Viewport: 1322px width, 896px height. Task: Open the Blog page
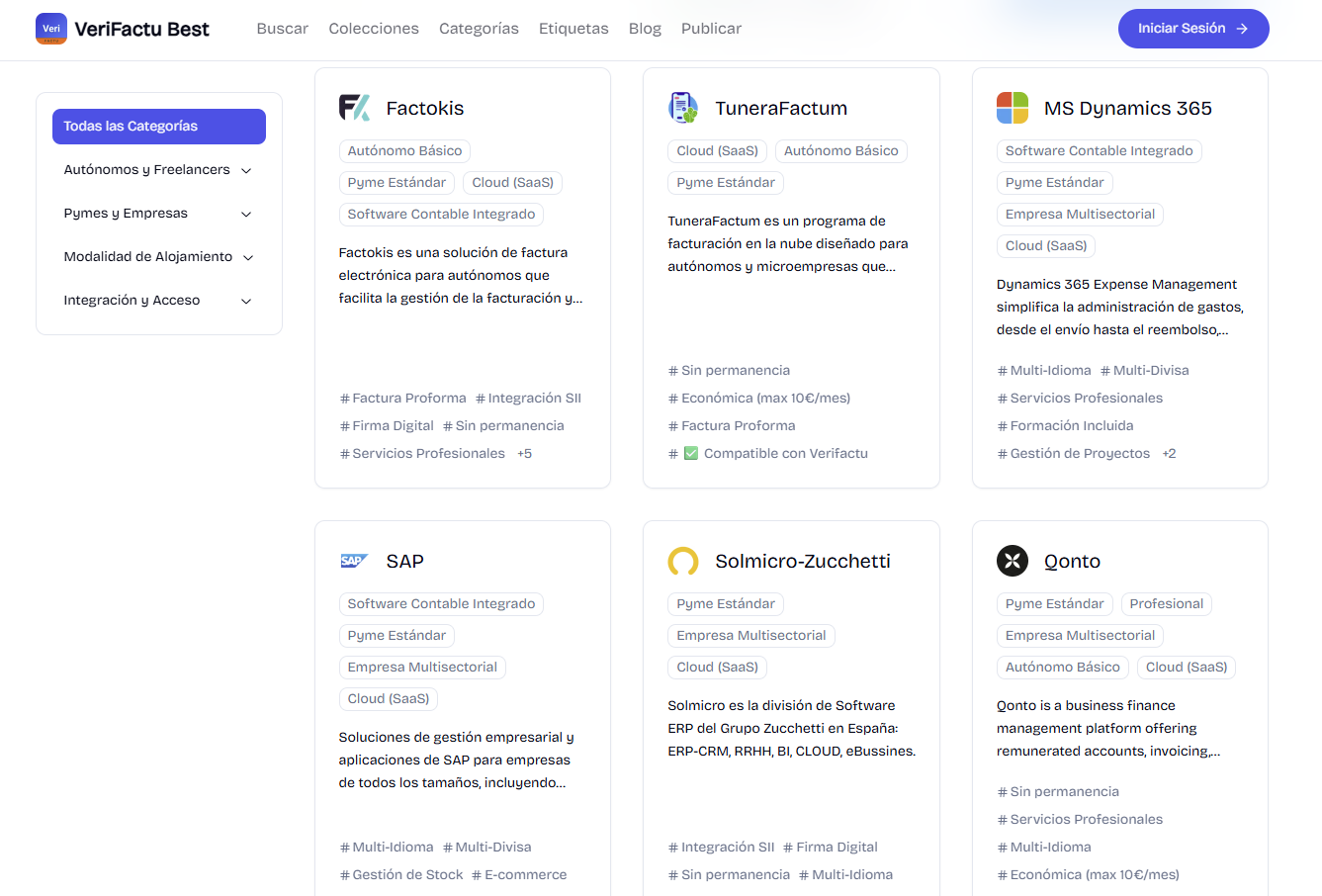click(645, 29)
